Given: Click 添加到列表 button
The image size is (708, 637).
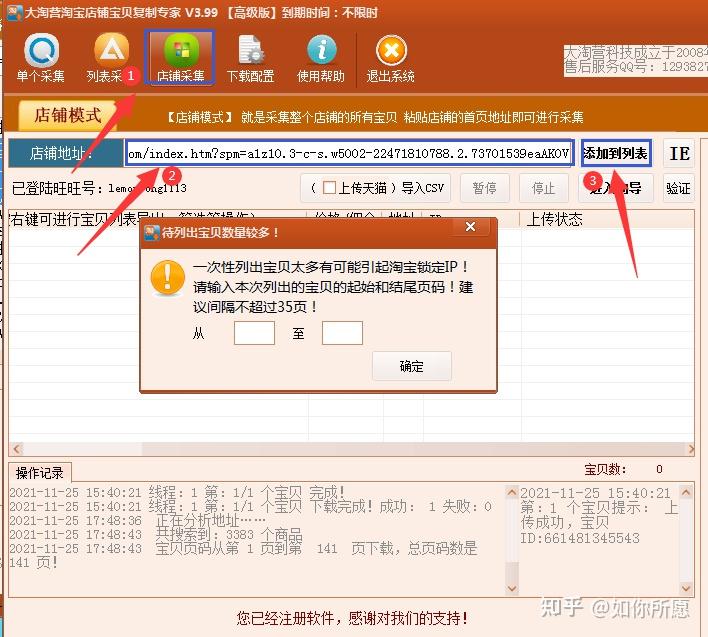Looking at the screenshot, I should [x=615, y=154].
